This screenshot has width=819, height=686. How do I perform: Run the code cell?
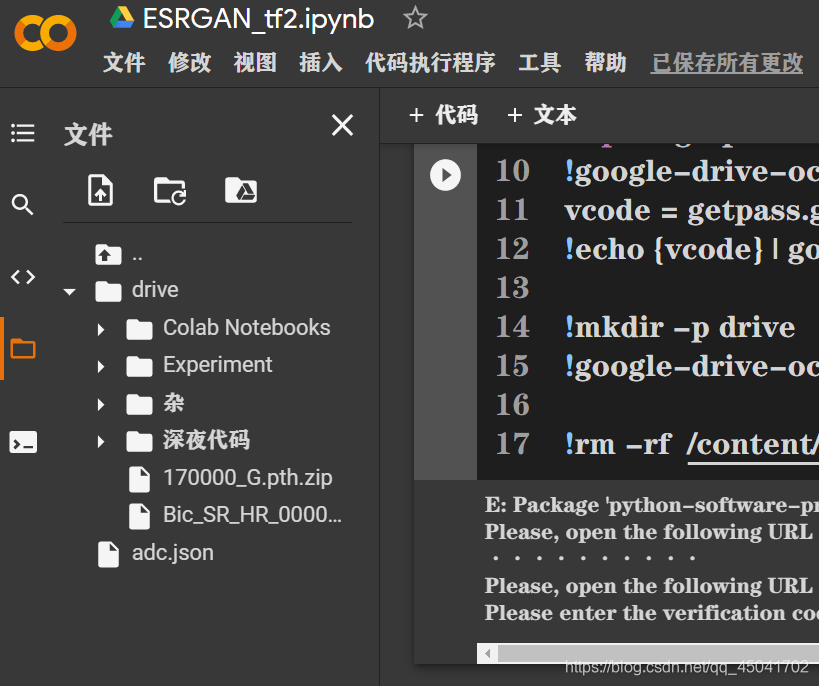click(446, 175)
